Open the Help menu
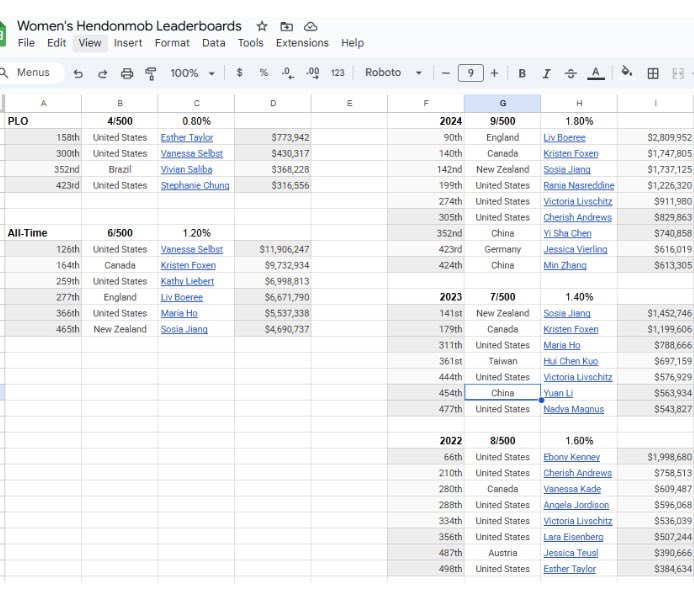The width and height of the screenshot is (694, 603). pyautogui.click(x=352, y=43)
